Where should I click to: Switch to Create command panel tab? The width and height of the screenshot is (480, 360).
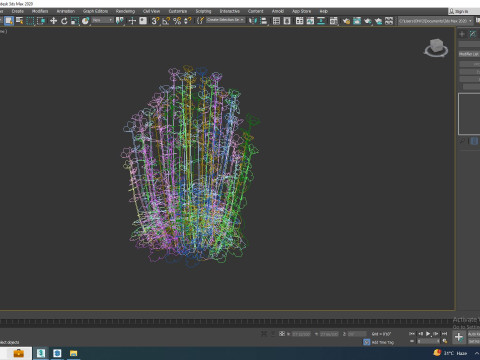(462, 34)
